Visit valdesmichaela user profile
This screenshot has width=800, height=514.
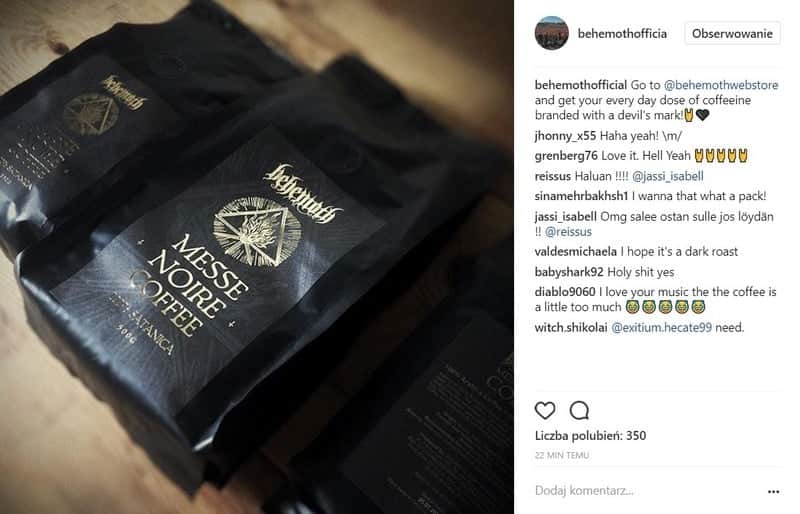(x=576, y=252)
